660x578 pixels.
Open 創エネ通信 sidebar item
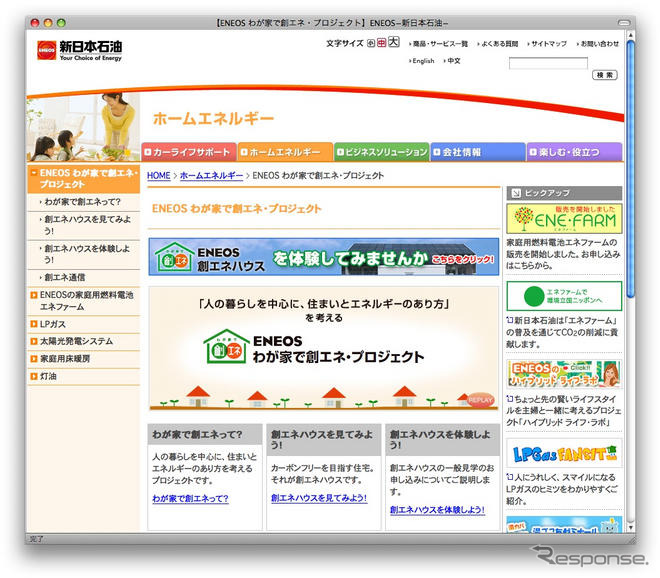(83, 277)
